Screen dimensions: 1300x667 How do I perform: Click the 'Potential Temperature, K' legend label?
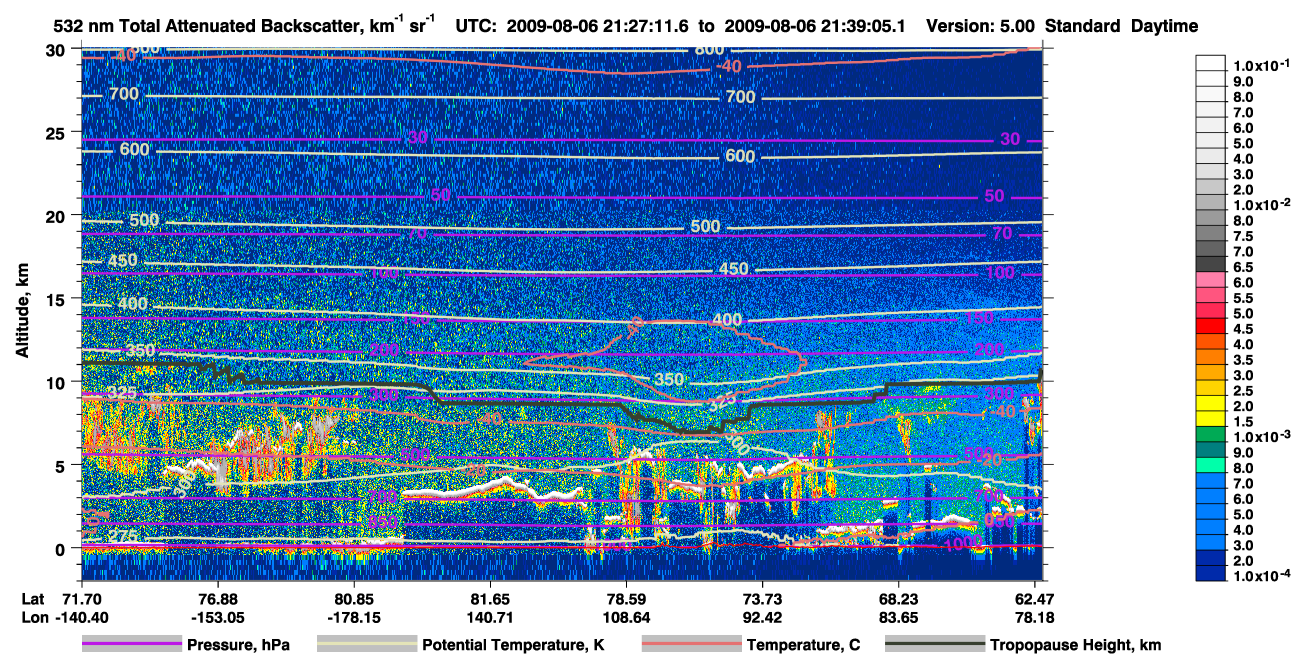coord(513,645)
